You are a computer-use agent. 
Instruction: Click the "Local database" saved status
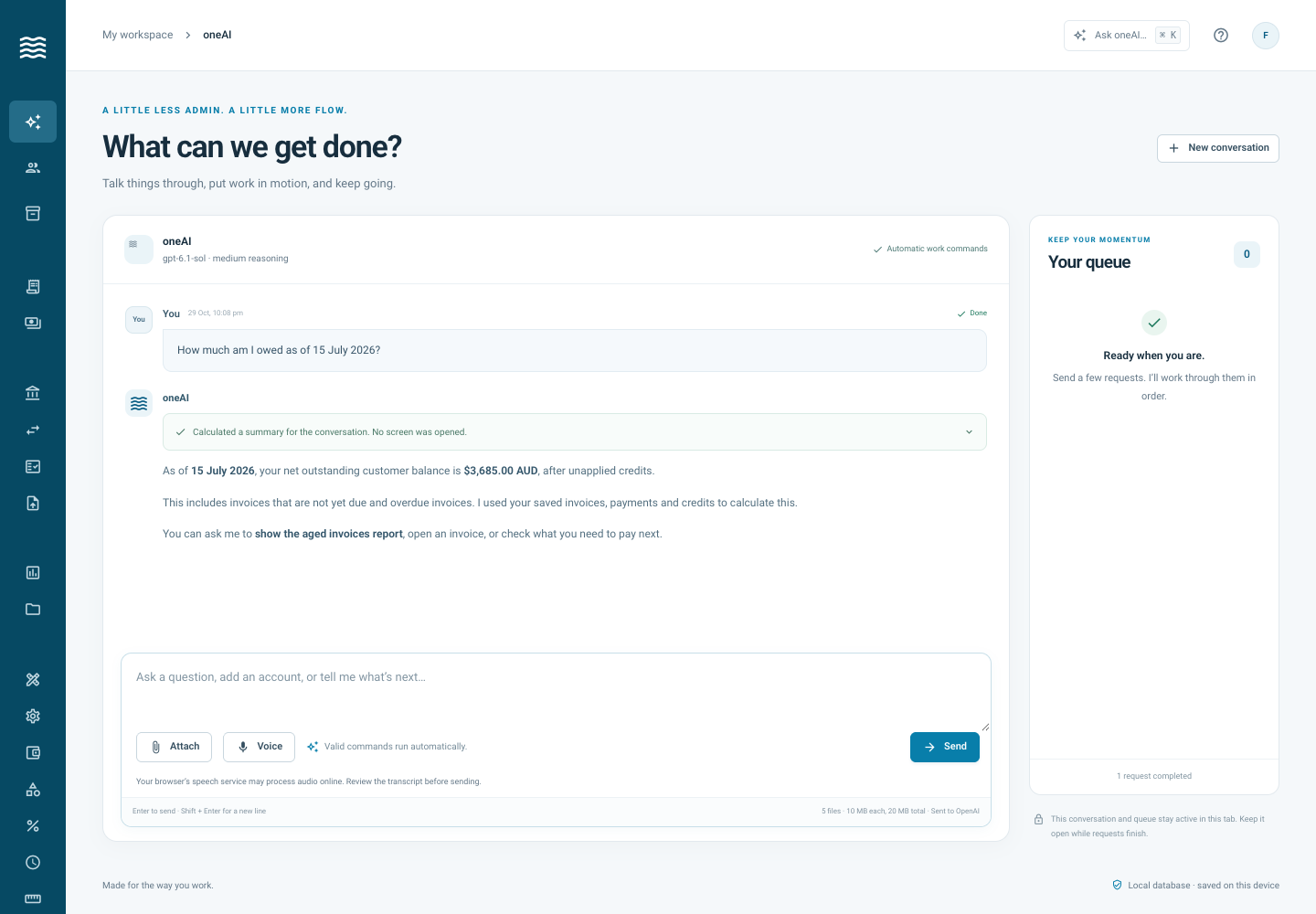point(1195,885)
